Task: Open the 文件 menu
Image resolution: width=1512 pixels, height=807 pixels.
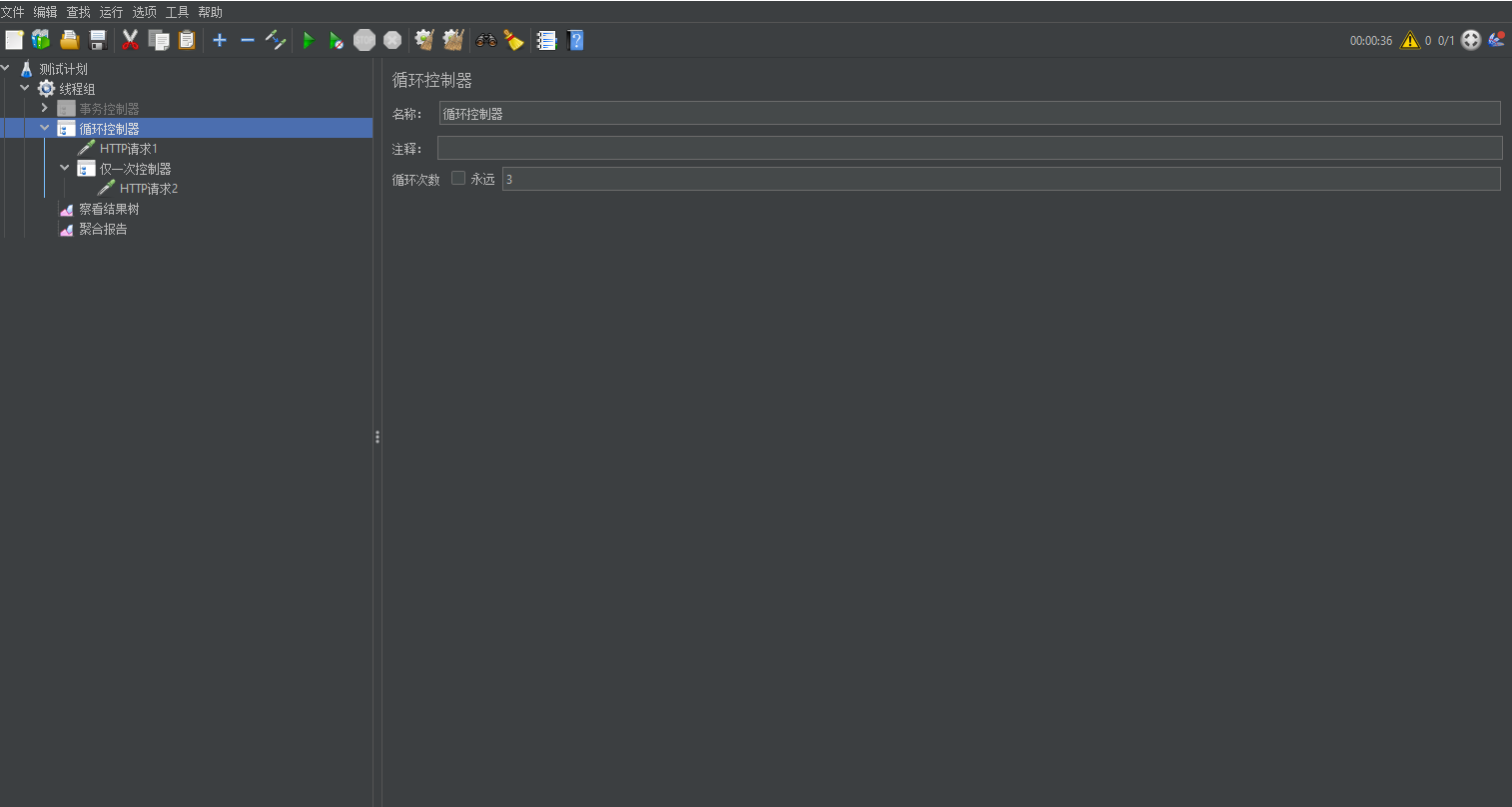Action: click(12, 12)
